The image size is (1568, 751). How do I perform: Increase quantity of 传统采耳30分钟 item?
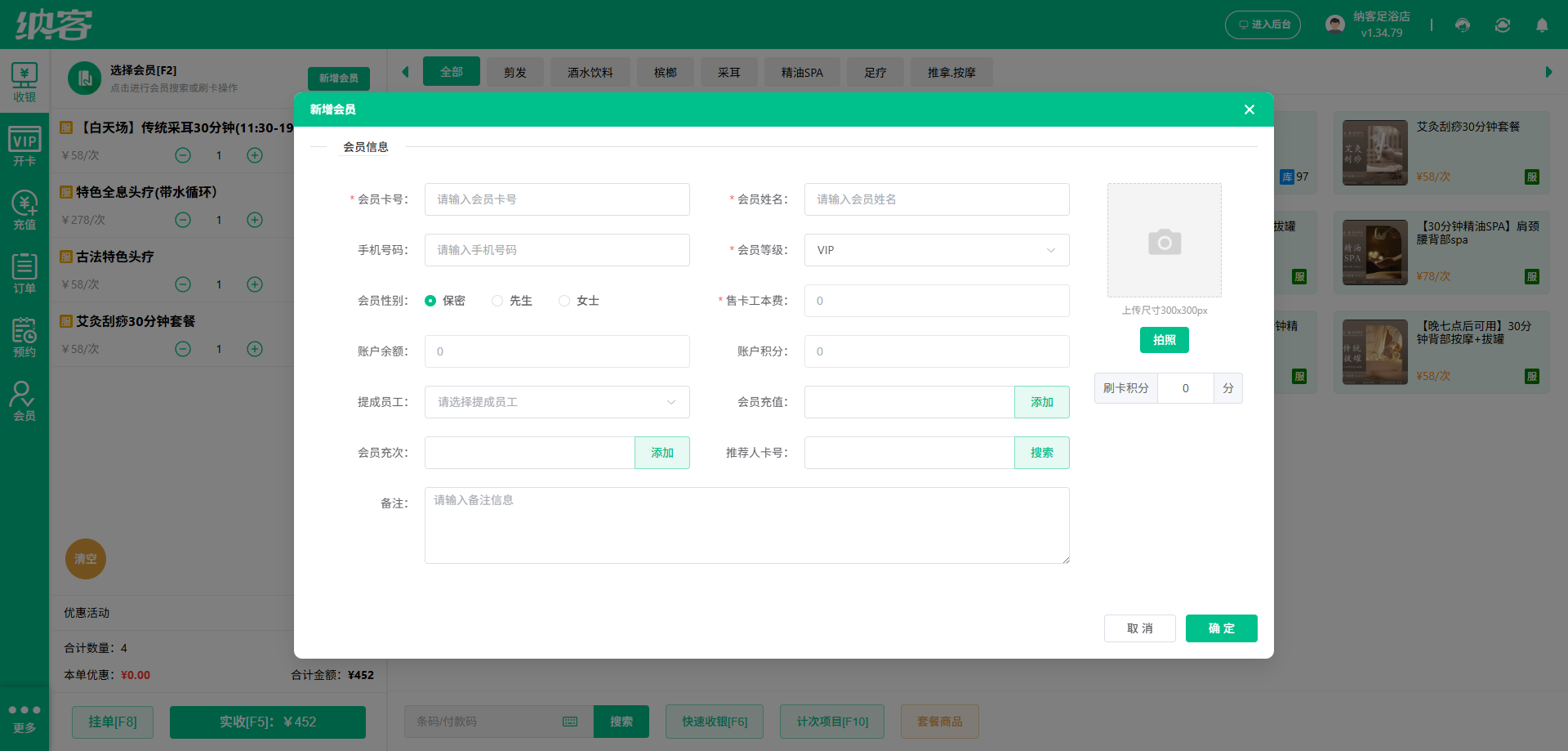pos(255,155)
